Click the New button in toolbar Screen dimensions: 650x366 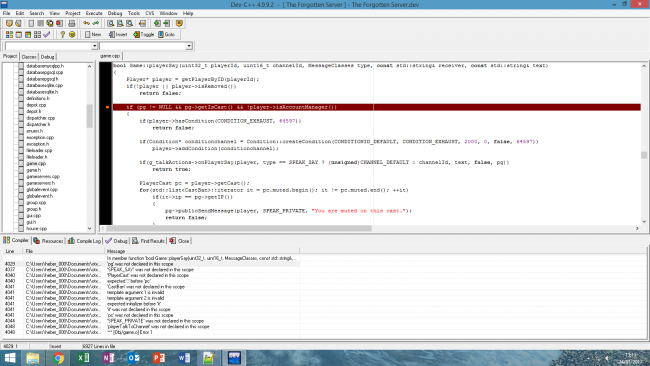[93, 34]
